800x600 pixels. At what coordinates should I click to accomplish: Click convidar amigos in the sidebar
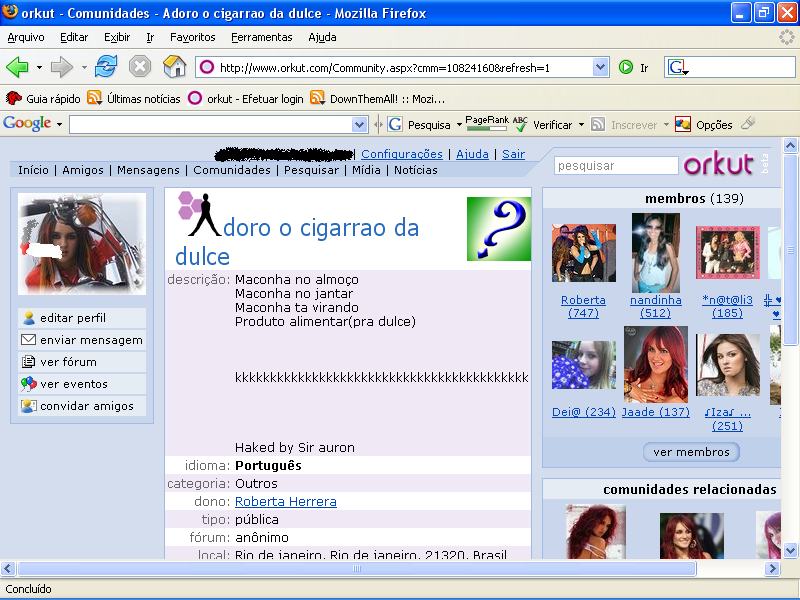tap(82, 406)
